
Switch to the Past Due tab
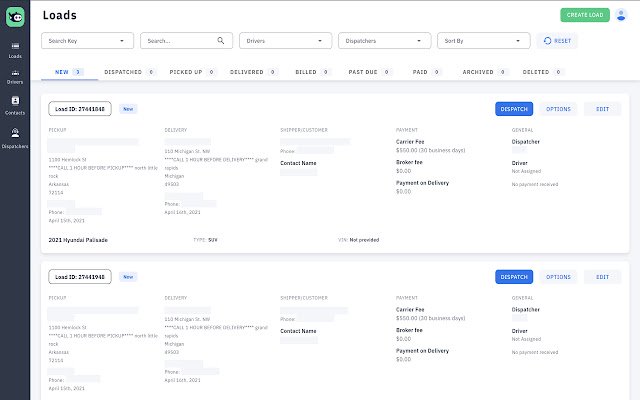[x=369, y=72]
